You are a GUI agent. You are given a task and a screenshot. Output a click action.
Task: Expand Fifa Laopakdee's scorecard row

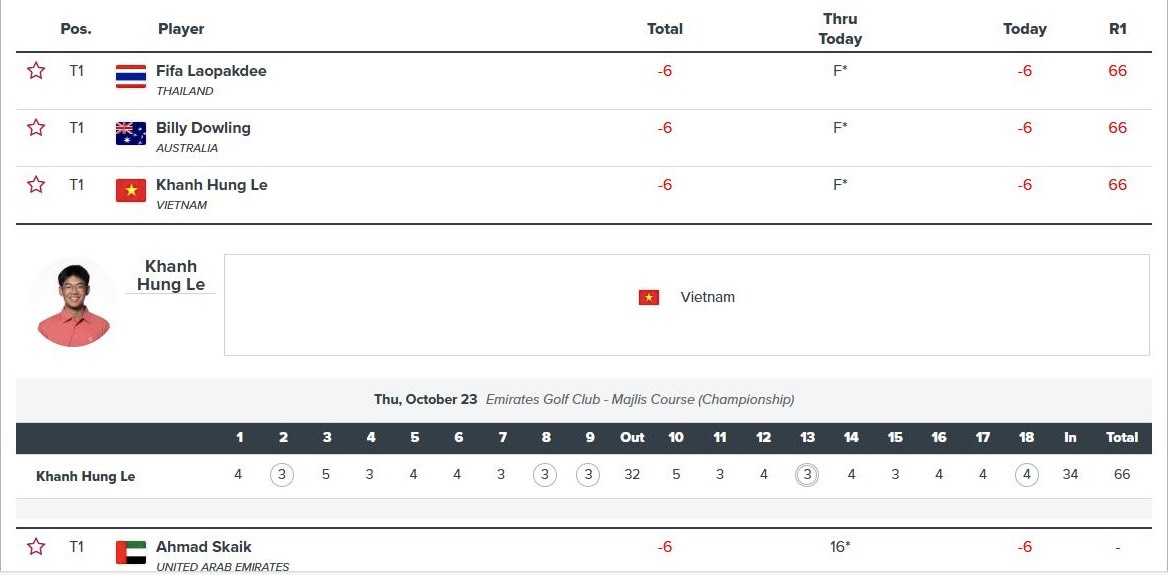pos(584,80)
